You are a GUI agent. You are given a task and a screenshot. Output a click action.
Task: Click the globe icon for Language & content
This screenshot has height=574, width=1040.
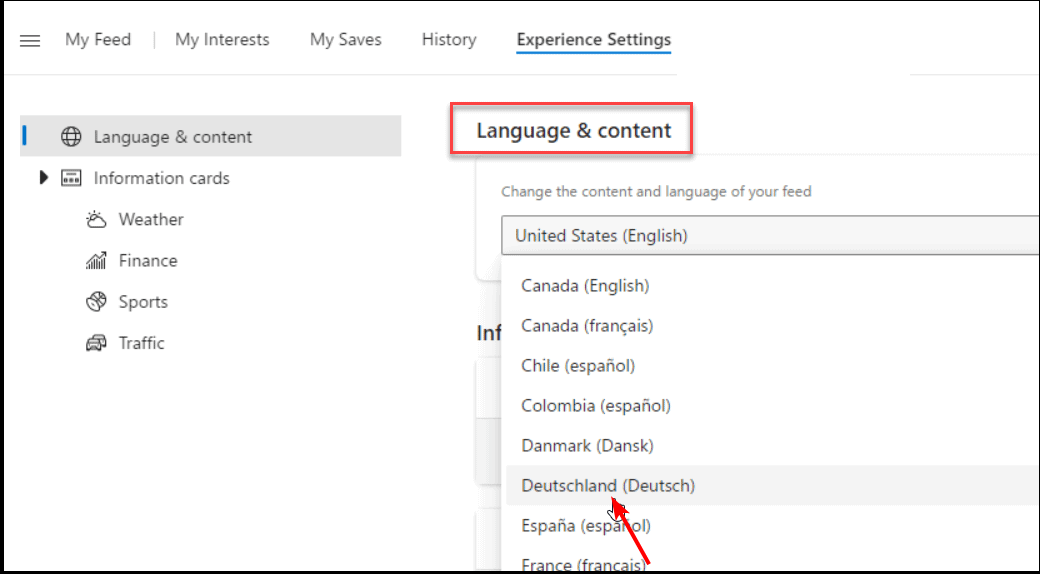coord(70,137)
